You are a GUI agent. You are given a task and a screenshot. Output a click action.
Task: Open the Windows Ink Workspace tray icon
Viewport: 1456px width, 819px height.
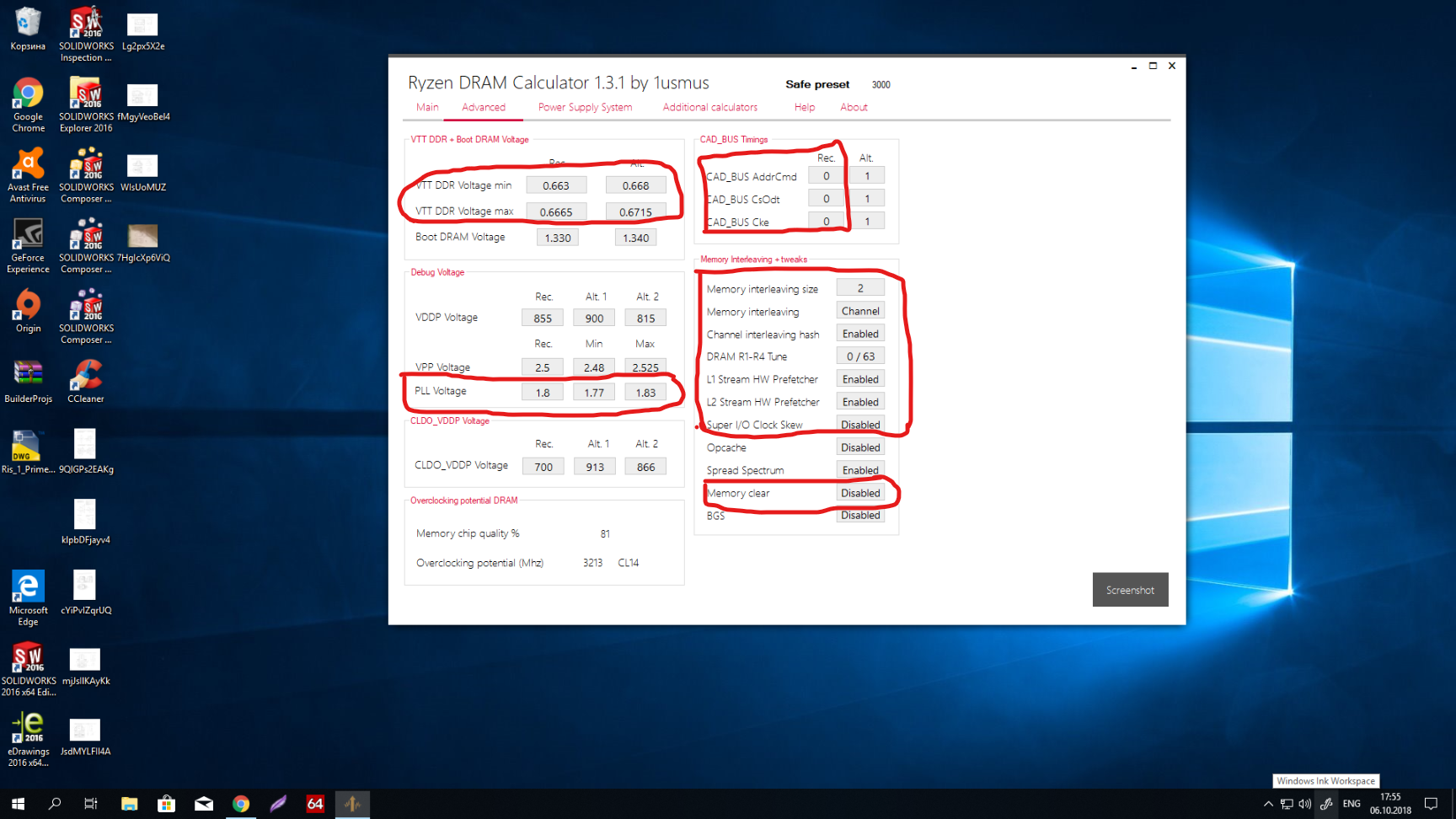[1326, 804]
